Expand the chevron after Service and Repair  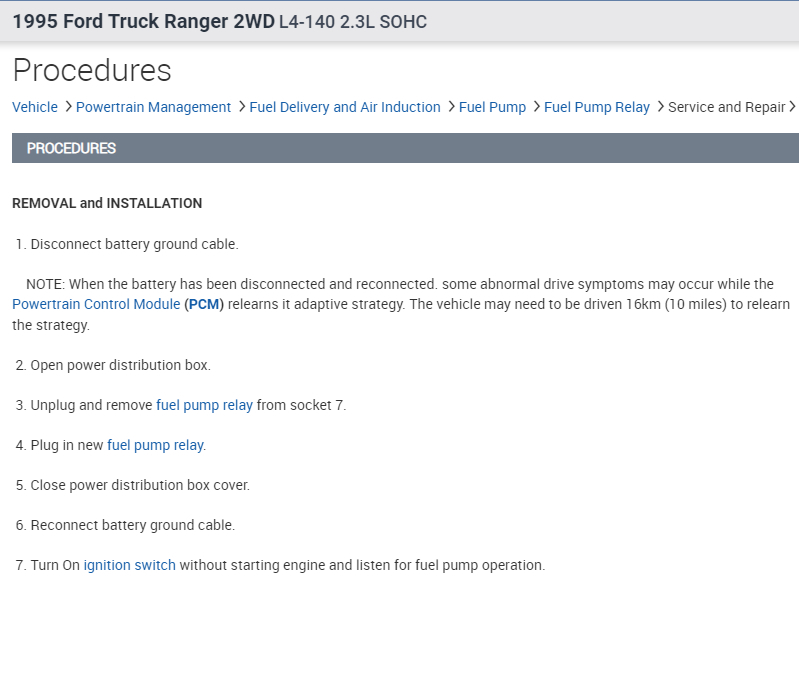pos(793,107)
